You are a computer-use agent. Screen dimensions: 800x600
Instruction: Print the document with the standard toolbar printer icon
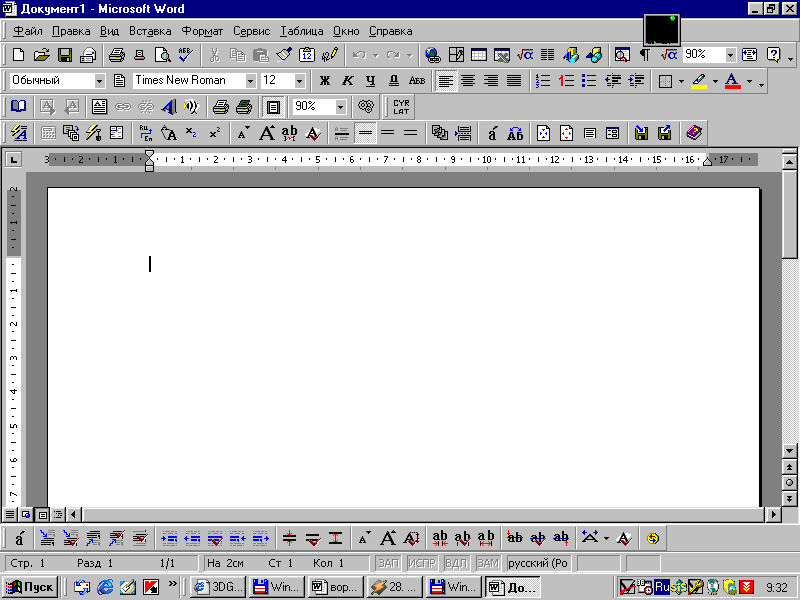(x=117, y=55)
